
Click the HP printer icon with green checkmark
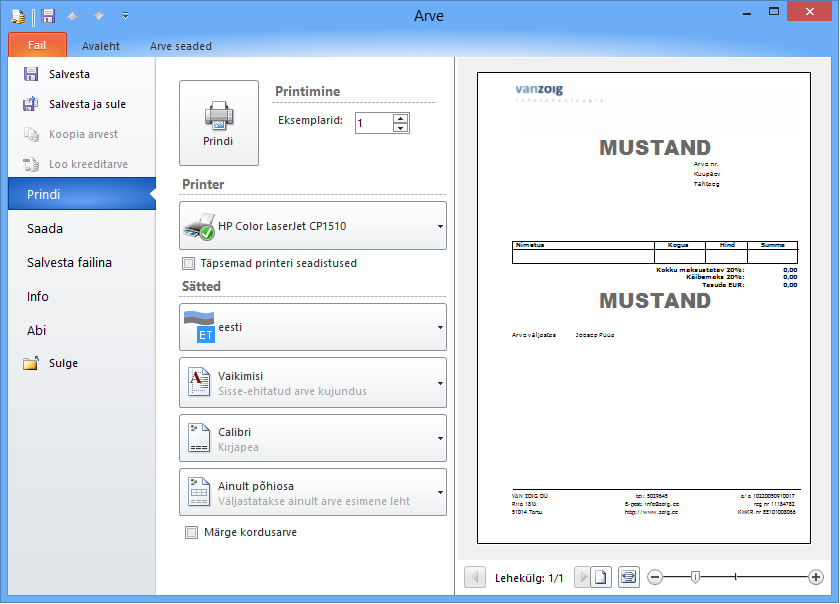199,227
